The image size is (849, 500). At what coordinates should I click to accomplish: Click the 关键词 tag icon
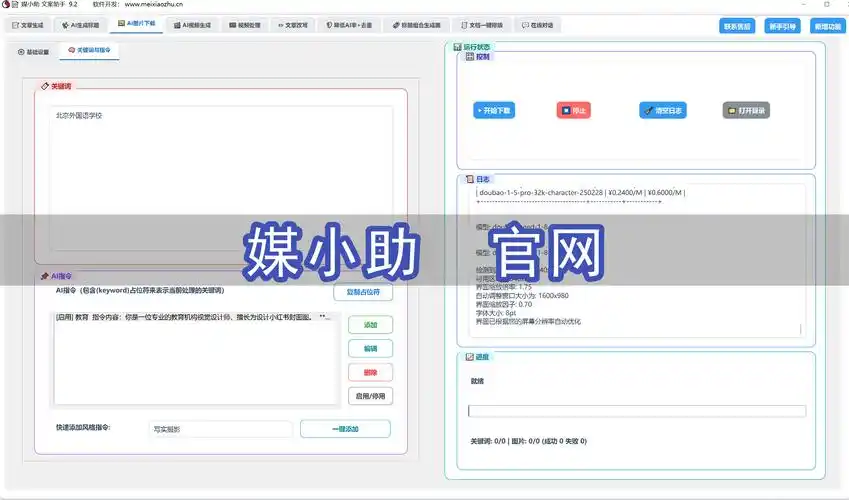tap(45, 86)
